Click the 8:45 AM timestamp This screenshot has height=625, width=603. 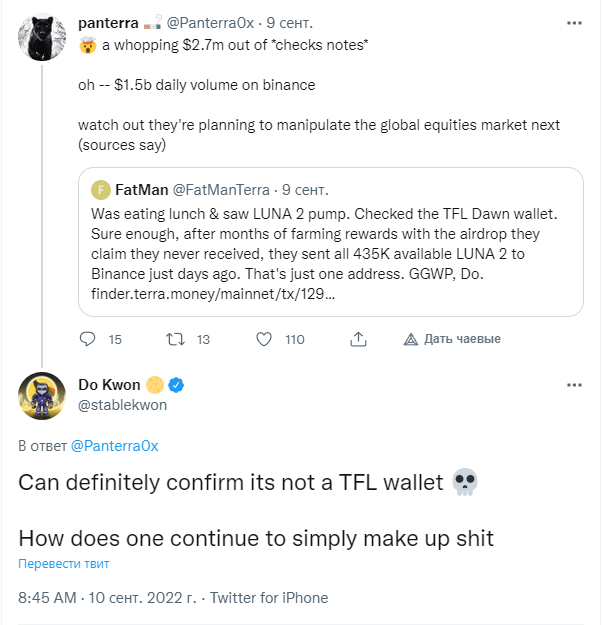[x=47, y=598]
